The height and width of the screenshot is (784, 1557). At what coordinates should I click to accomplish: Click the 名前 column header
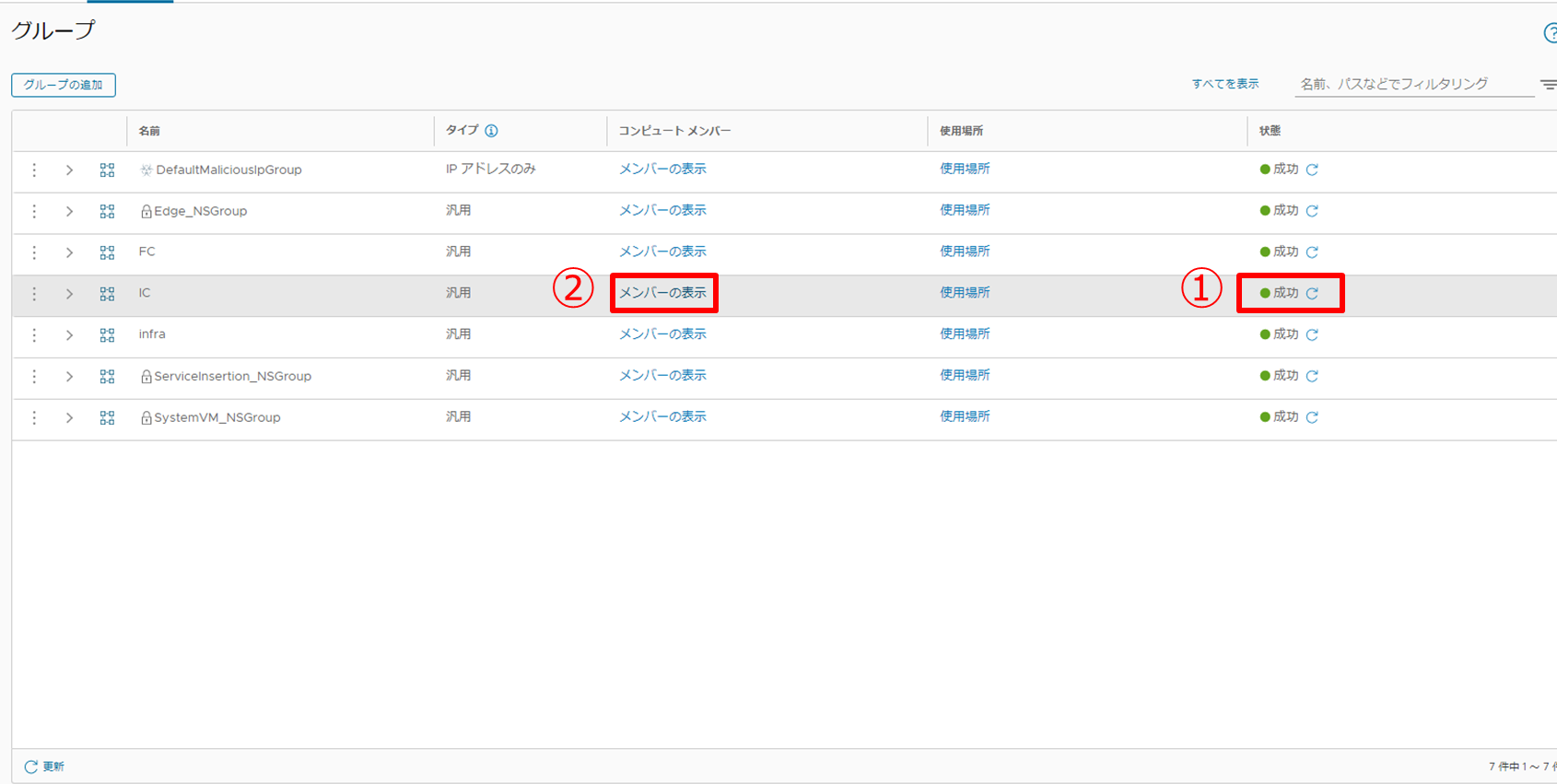coord(149,131)
